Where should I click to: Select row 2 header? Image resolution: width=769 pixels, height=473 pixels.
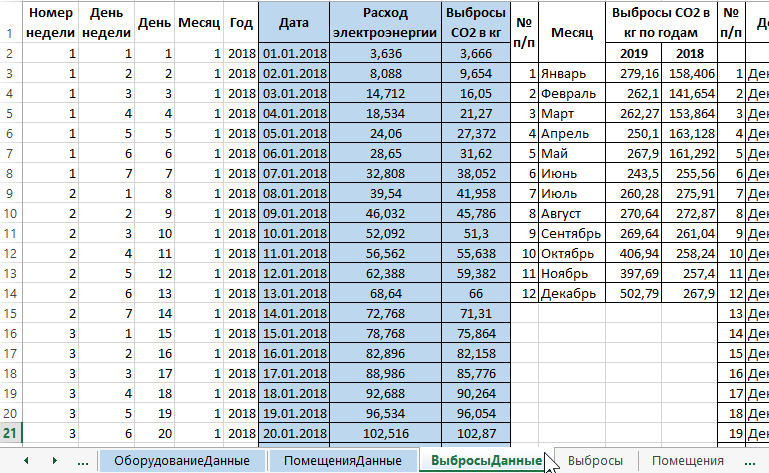[9, 53]
